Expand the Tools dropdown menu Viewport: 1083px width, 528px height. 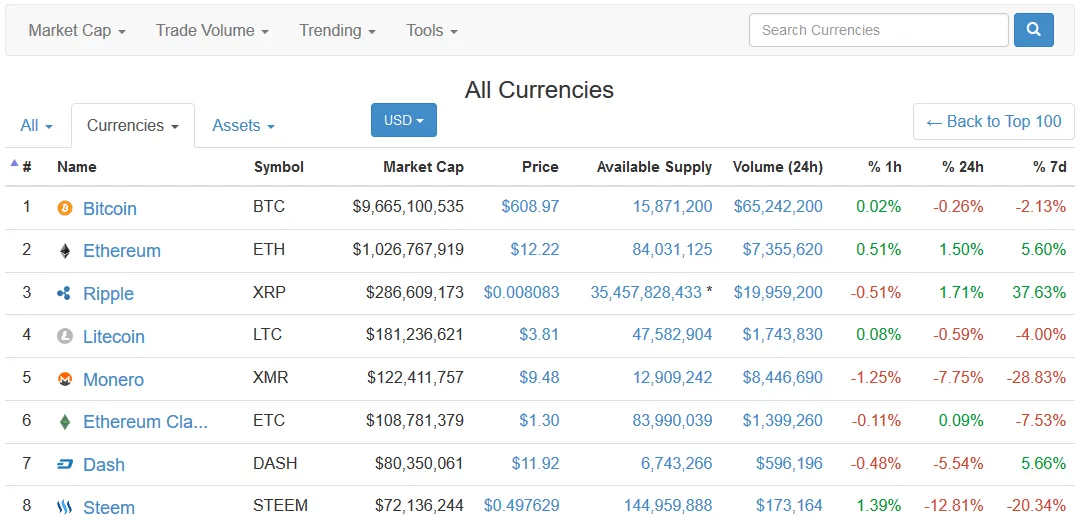point(432,30)
